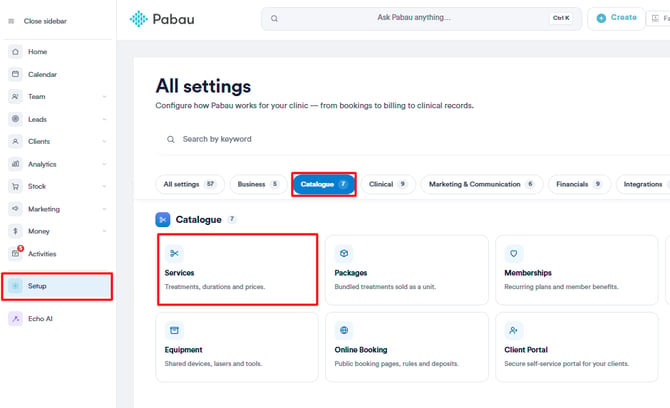
Task: Click the Memberships heart icon
Action: point(513,253)
